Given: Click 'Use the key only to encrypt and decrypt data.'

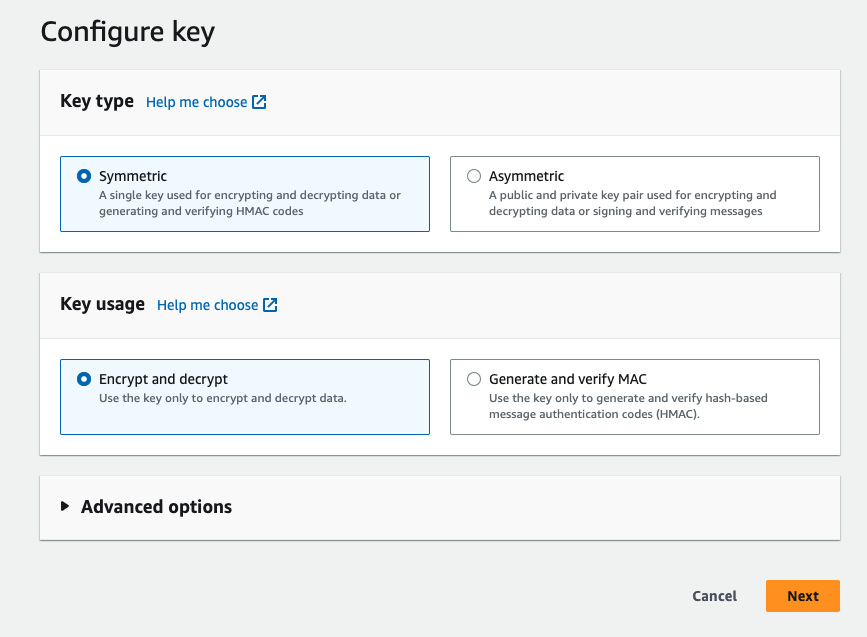Looking at the screenshot, I should [223, 398].
